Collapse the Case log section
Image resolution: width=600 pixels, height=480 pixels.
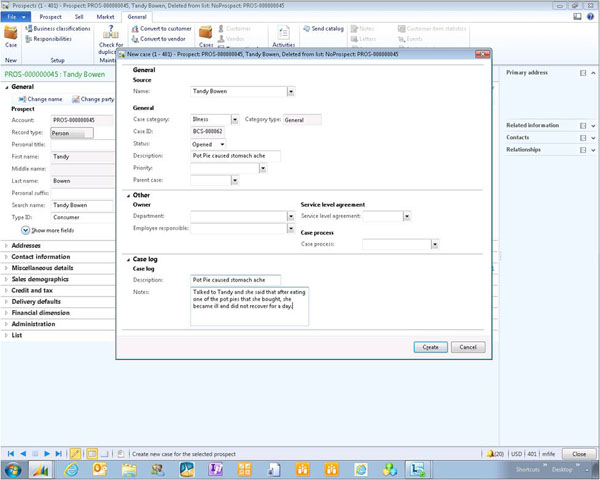point(128,258)
